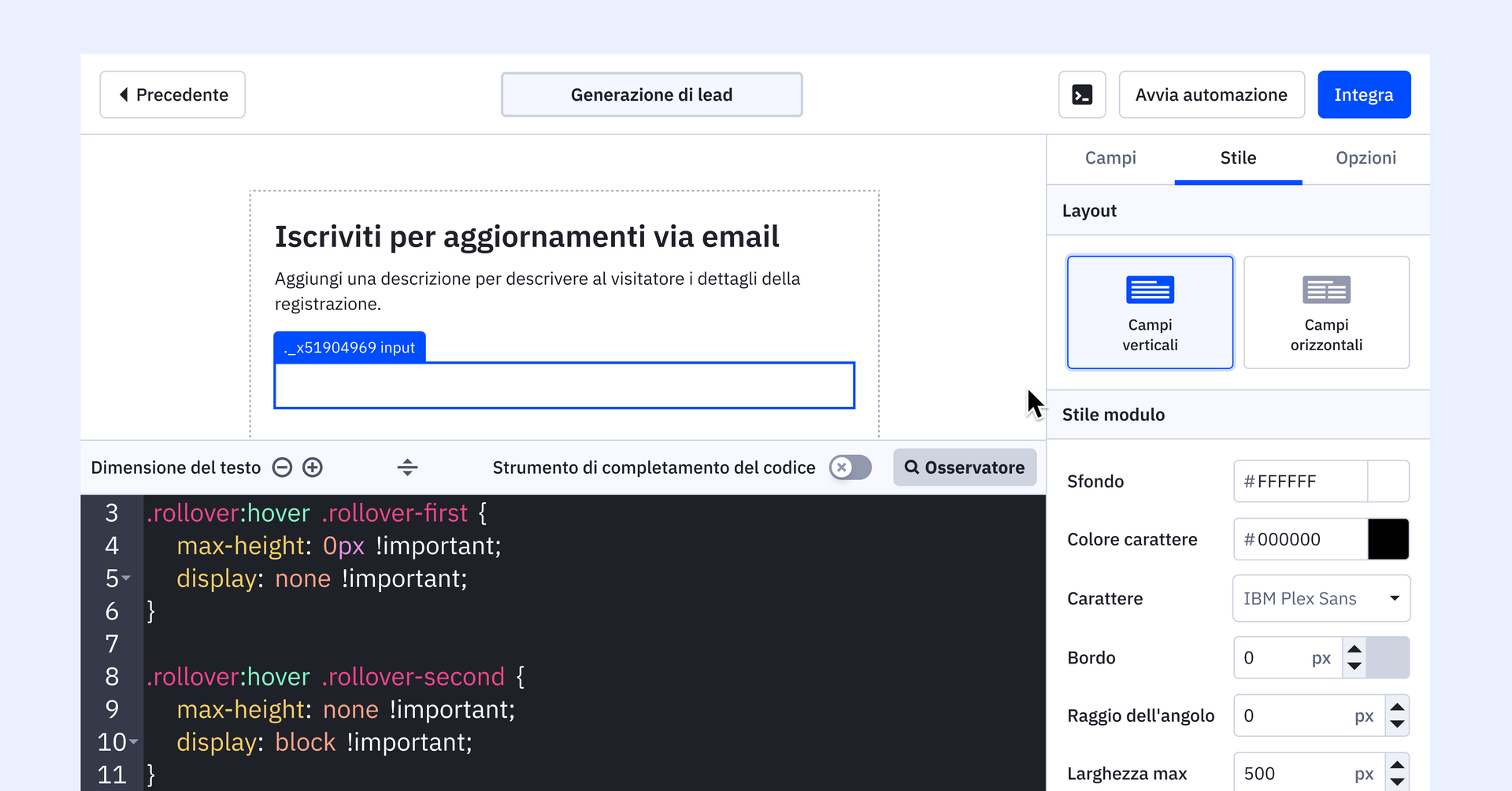Switch to the Opzioni tab
The width and height of the screenshot is (1512, 791).
1366,158
